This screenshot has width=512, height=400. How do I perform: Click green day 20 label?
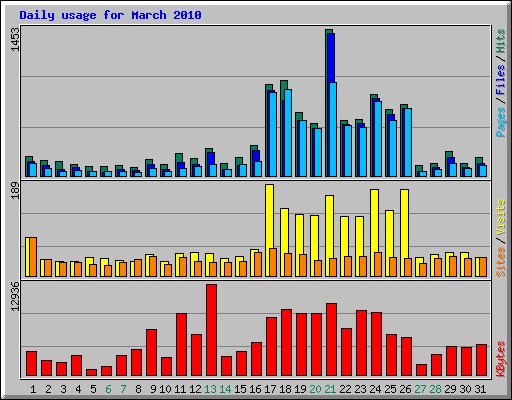click(x=315, y=389)
